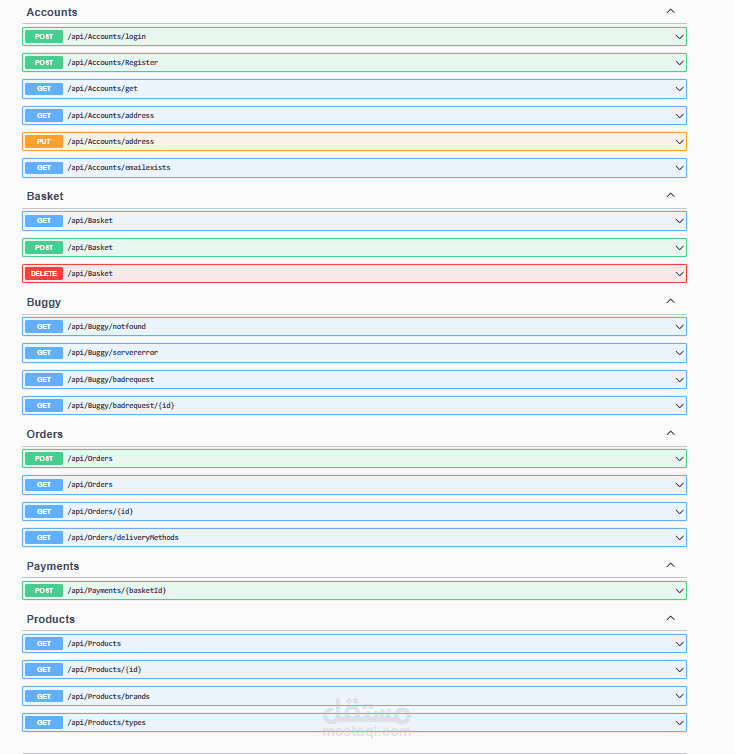
Task: Click the Products section heading
Action: (51, 619)
